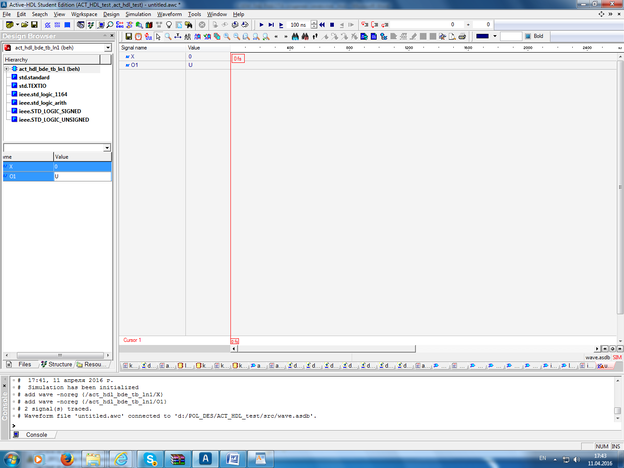Click the Restart simulation rewind icon

(x=322, y=24)
